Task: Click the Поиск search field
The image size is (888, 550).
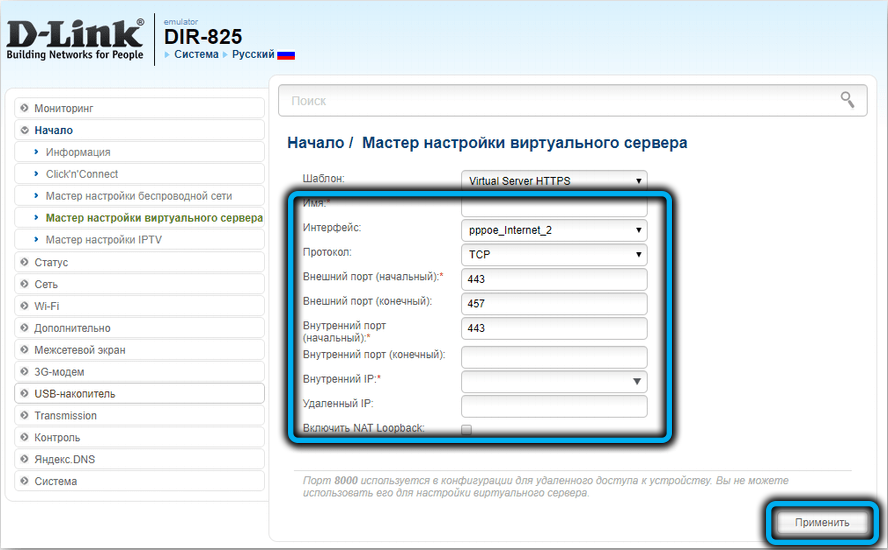Action: coord(560,100)
